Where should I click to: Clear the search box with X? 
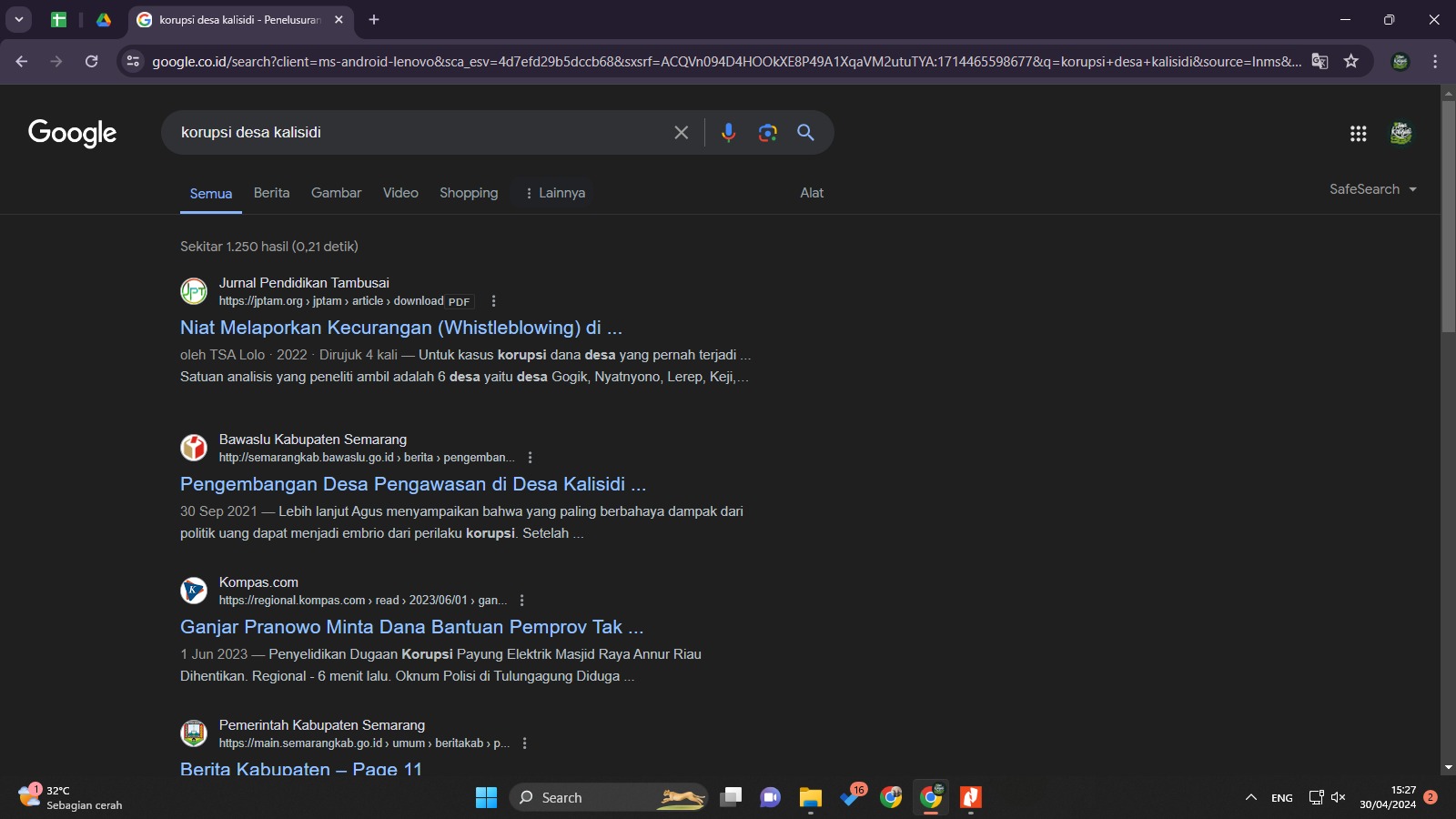681,133
